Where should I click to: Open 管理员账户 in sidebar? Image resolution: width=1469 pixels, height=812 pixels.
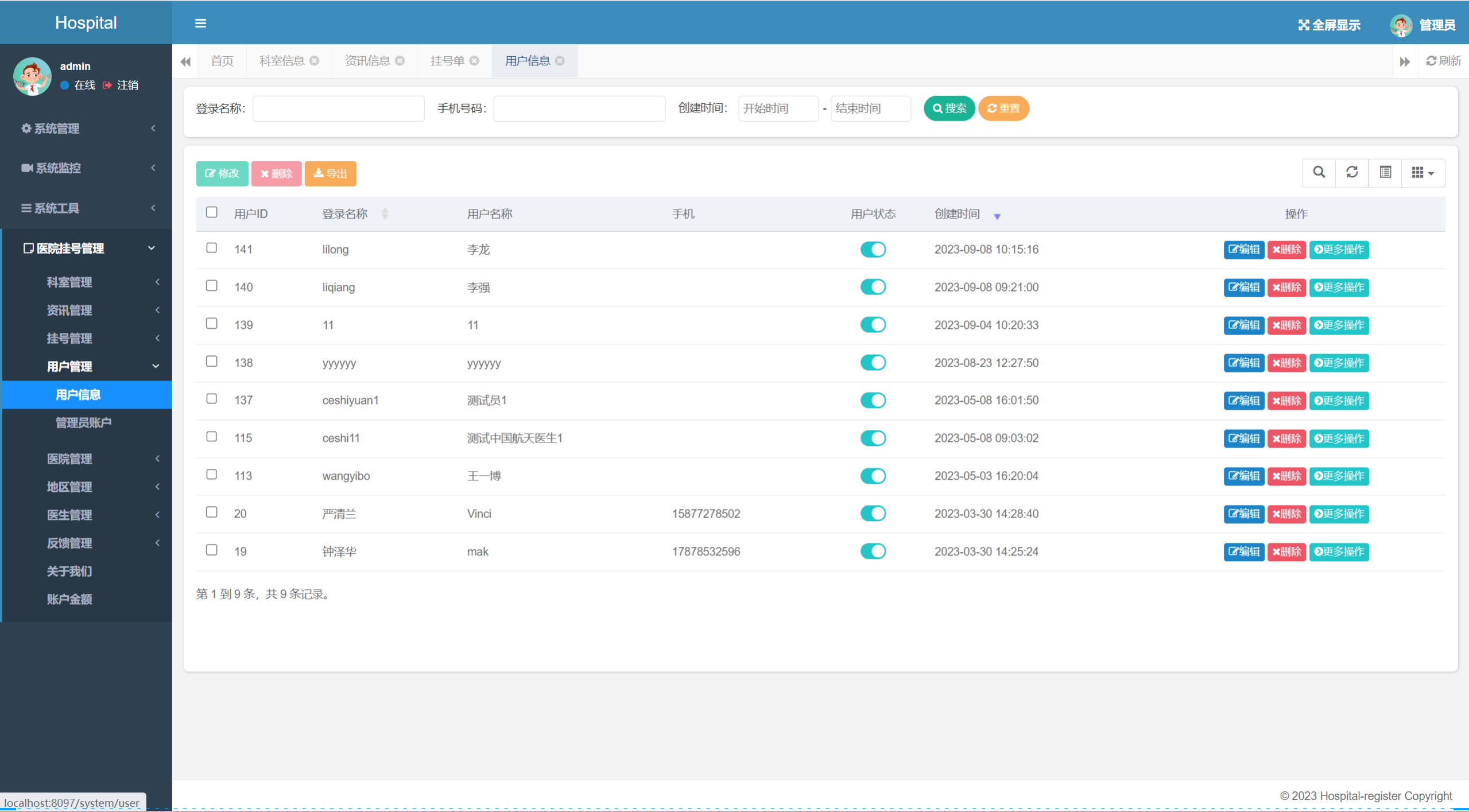84,423
